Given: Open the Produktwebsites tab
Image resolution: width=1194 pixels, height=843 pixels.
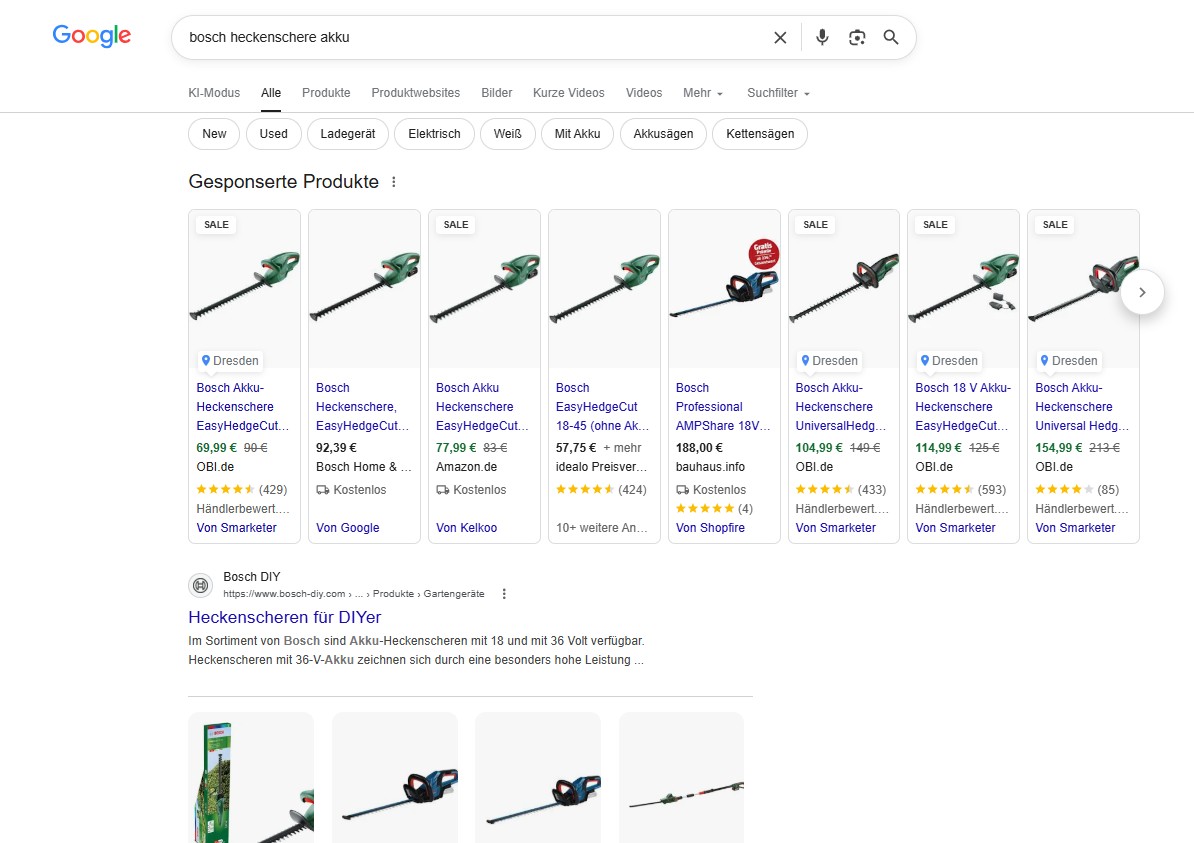Looking at the screenshot, I should pos(416,93).
